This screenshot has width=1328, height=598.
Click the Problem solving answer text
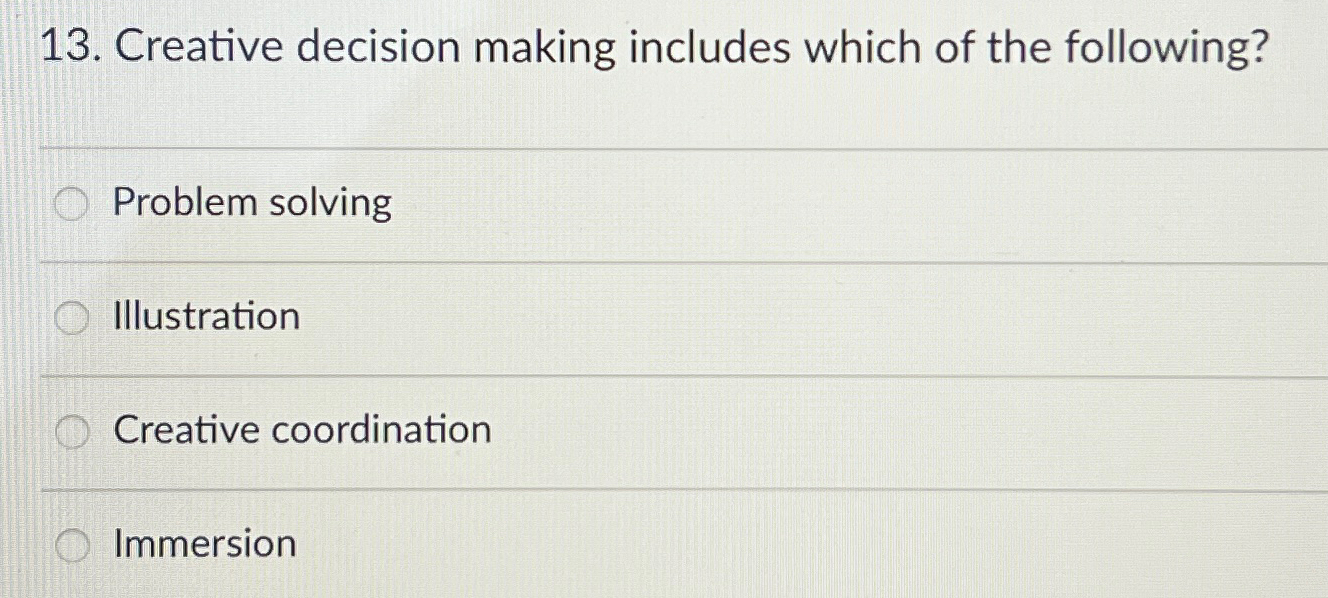(x=251, y=204)
